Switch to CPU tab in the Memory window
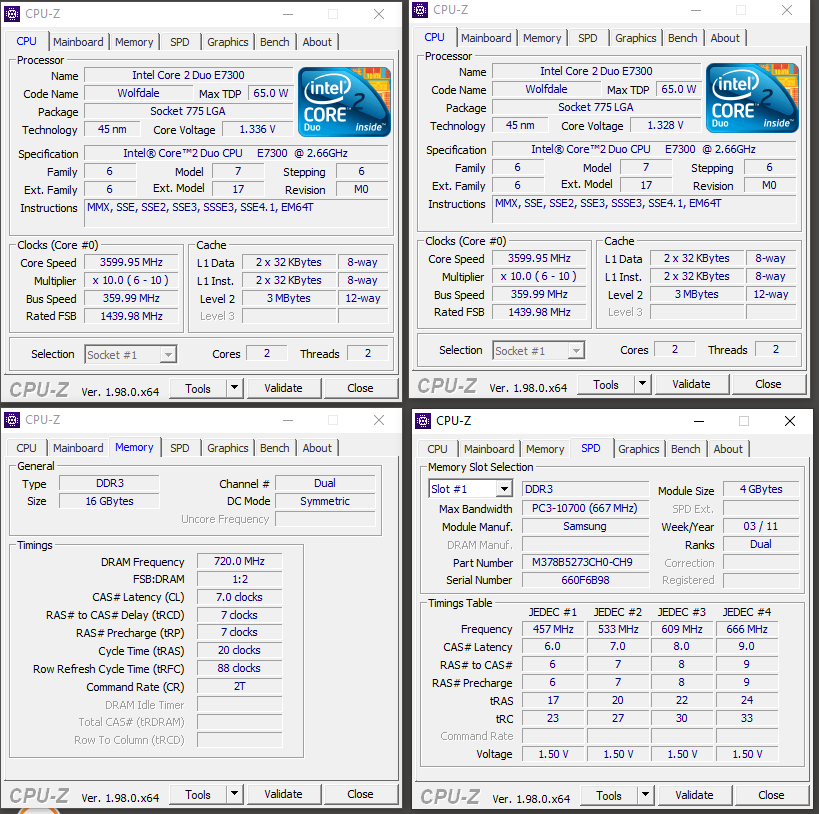This screenshot has height=814, width=819. pyautogui.click(x=26, y=448)
